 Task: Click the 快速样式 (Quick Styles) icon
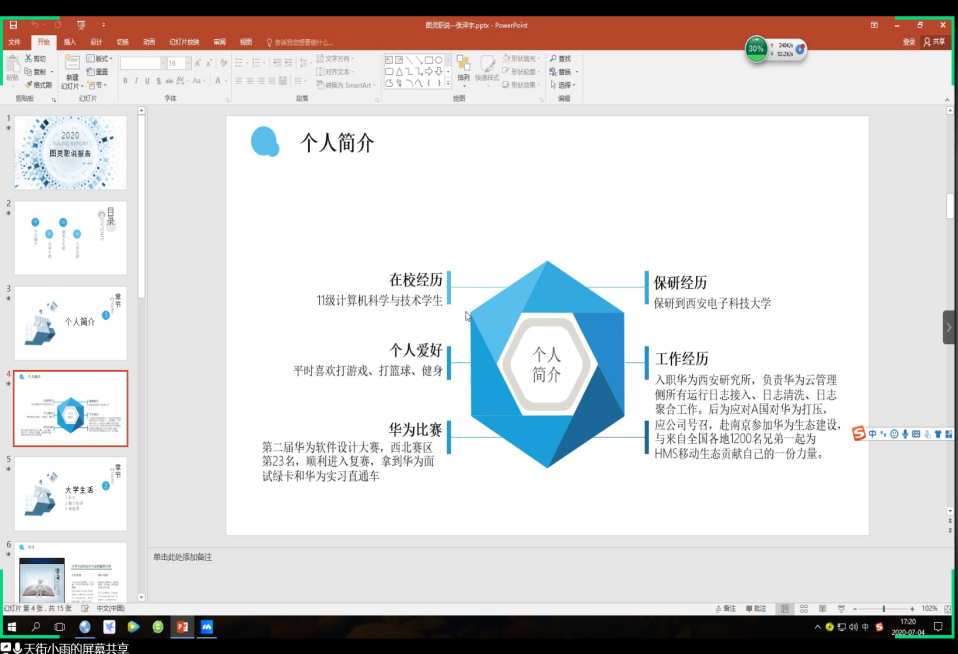(x=487, y=67)
